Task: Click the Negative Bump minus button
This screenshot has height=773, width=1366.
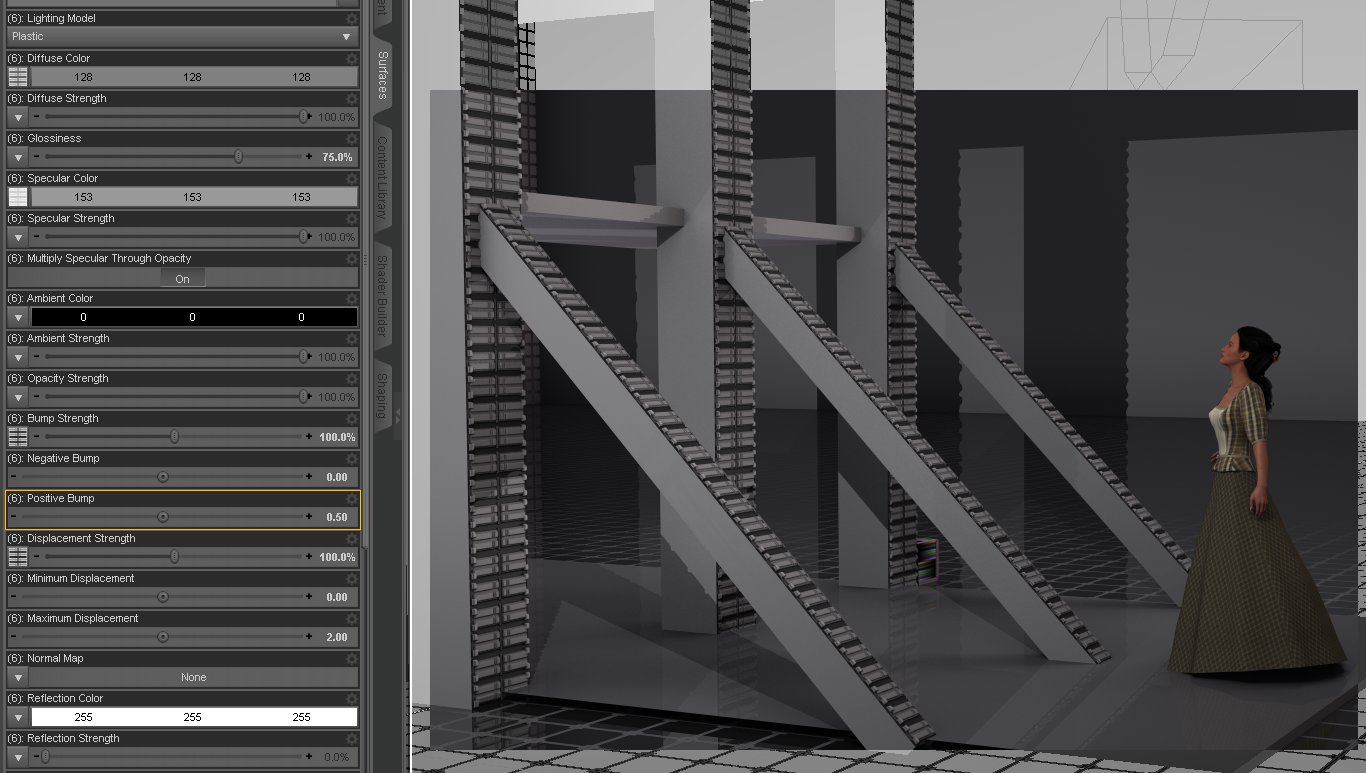Action: [13, 477]
